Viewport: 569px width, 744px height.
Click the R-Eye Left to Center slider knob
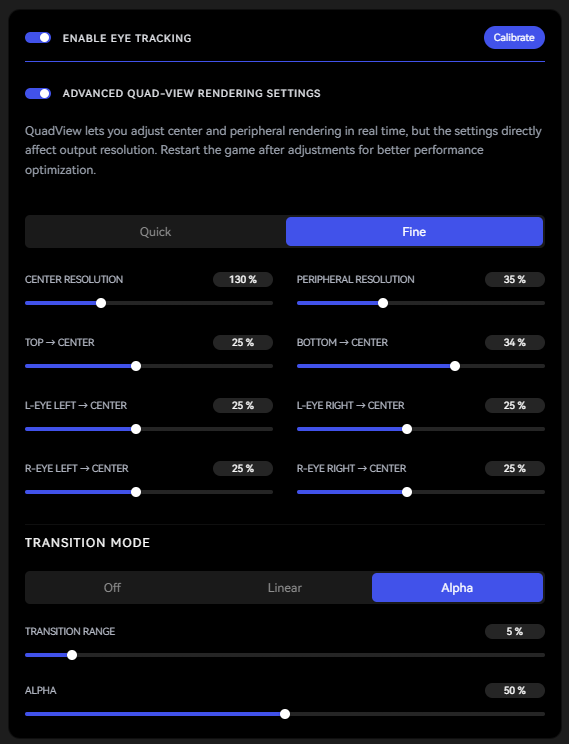click(136, 492)
